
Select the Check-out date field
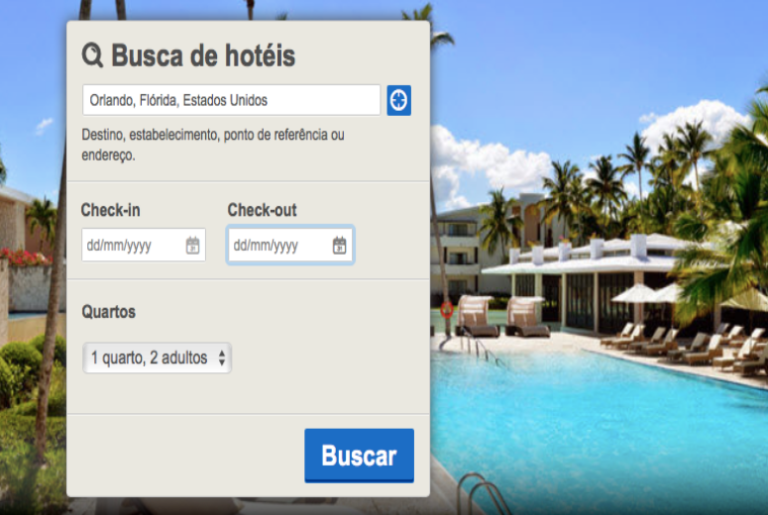290,245
